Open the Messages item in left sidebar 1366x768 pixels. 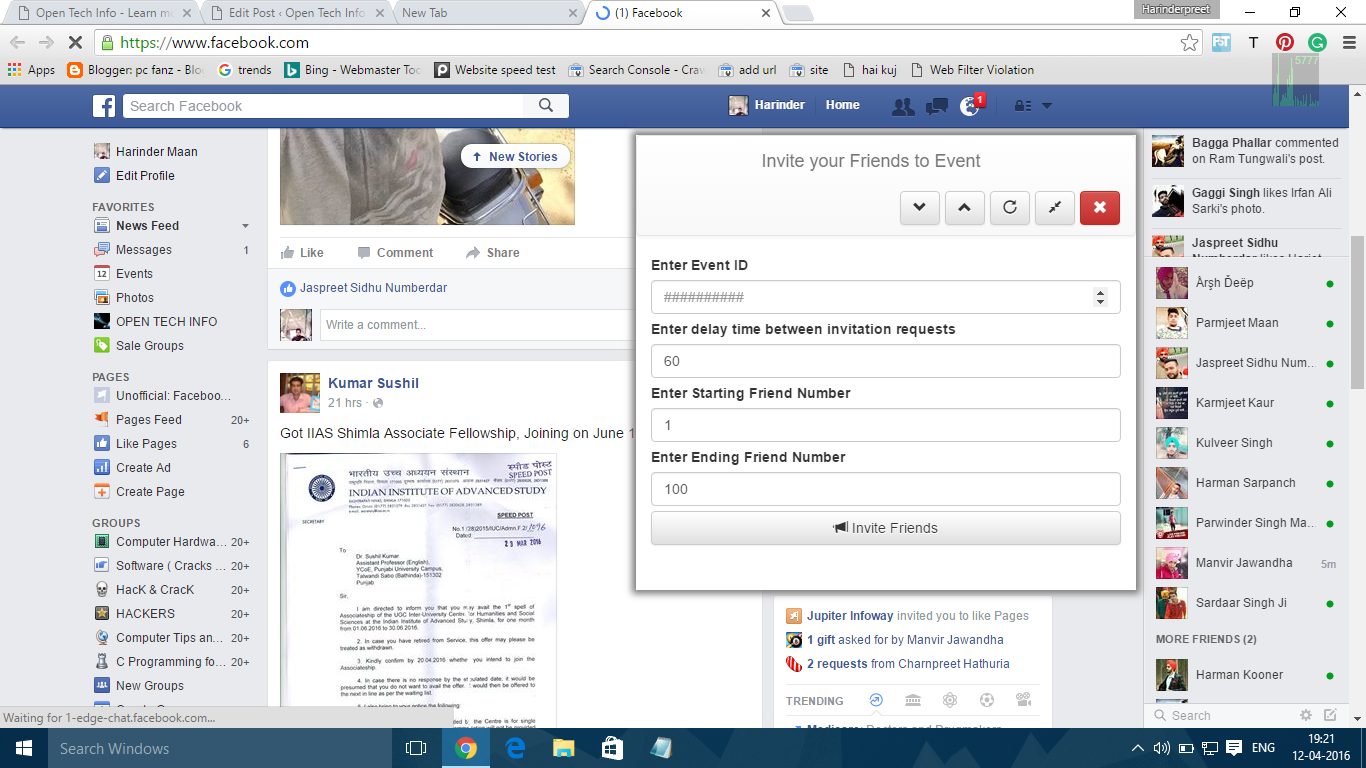point(143,250)
